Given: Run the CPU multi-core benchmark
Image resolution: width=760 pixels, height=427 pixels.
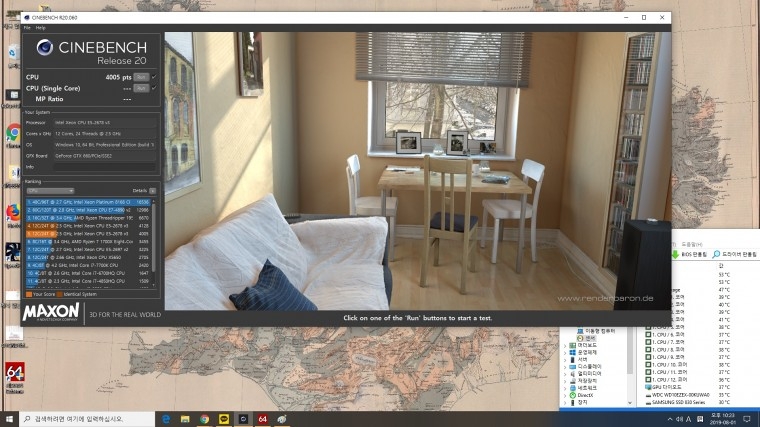Looking at the screenshot, I should pos(141,77).
